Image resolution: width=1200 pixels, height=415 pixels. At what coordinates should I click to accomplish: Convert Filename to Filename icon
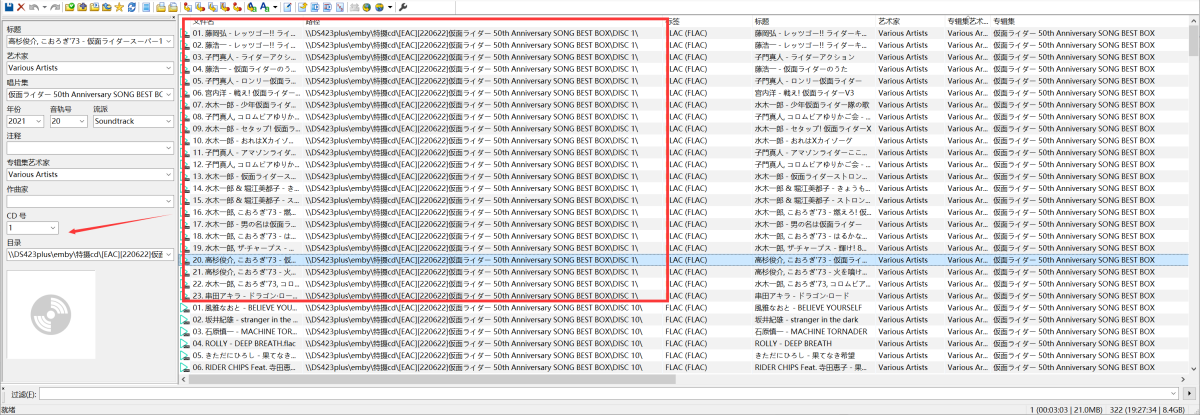tap(212, 7)
